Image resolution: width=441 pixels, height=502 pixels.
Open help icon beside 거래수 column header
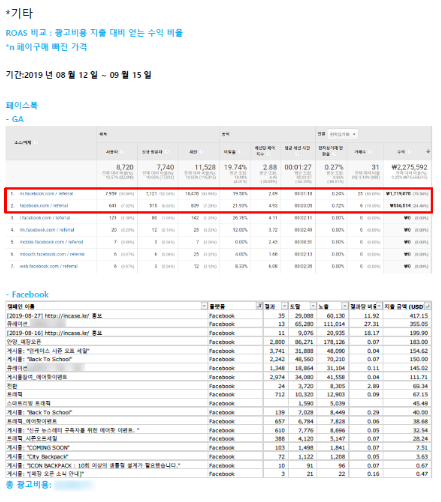[370, 152]
